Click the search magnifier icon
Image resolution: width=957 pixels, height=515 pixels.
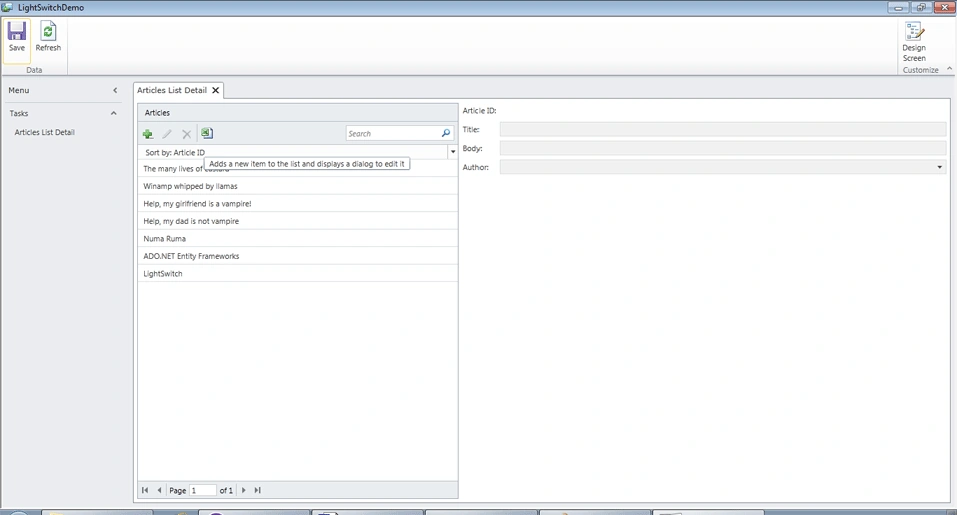(446, 133)
